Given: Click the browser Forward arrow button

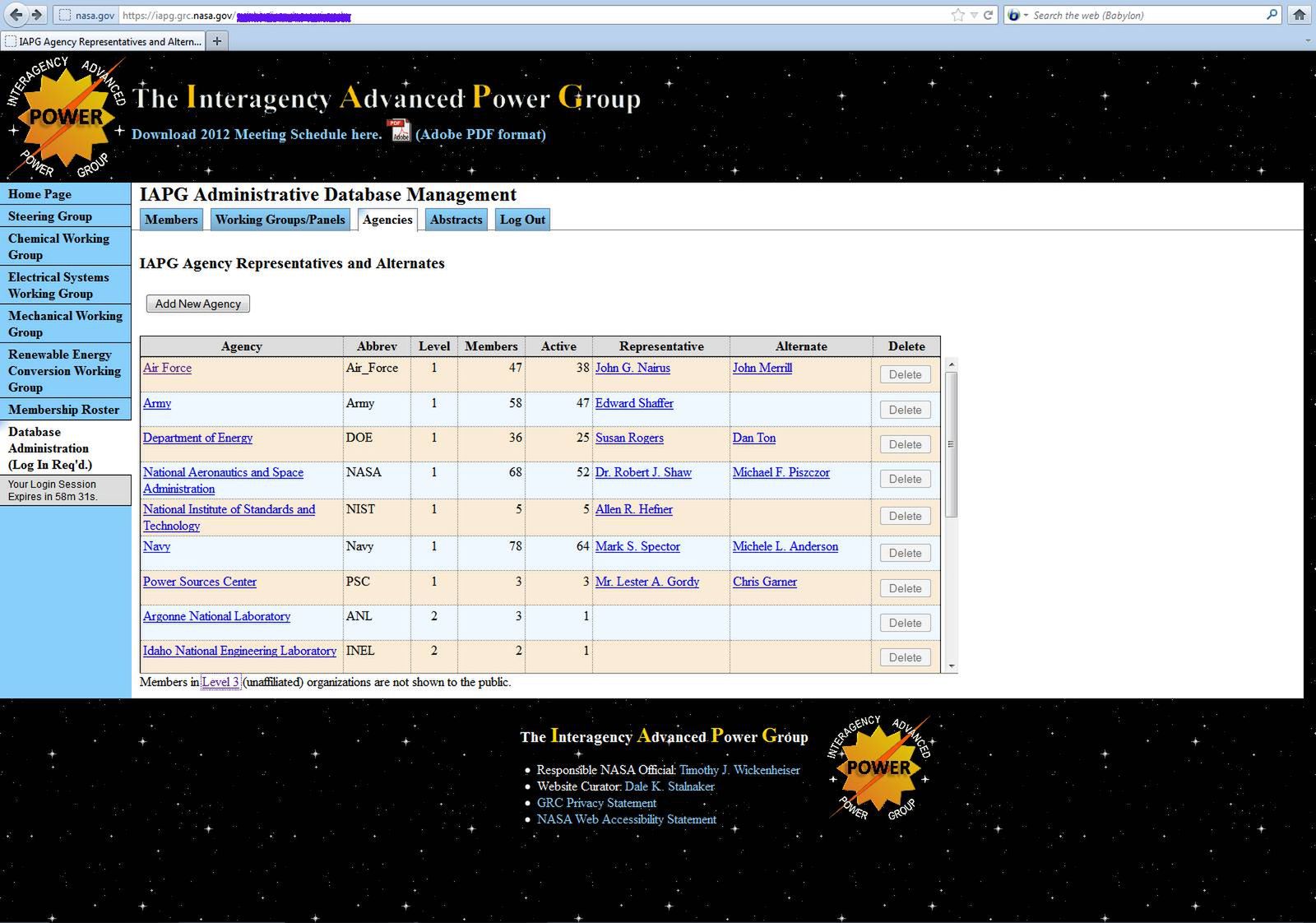Looking at the screenshot, I should pyautogui.click(x=36, y=15).
